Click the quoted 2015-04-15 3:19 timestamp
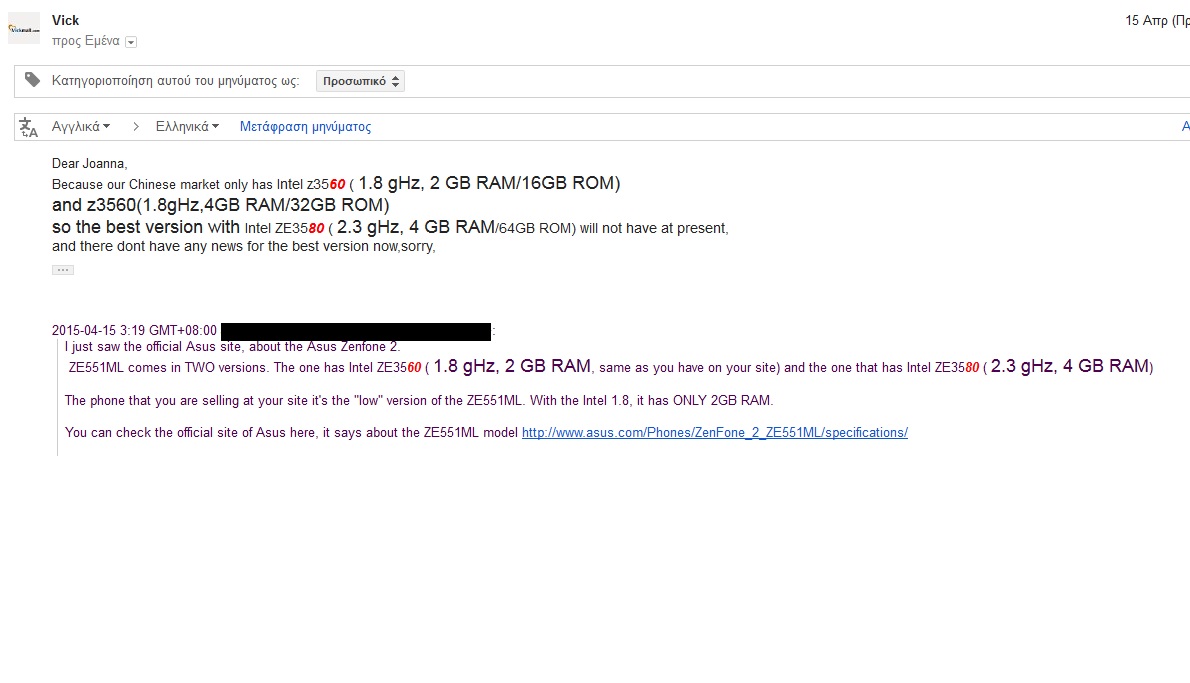Viewport: 1190px width, 683px height. pyautogui.click(x=134, y=331)
